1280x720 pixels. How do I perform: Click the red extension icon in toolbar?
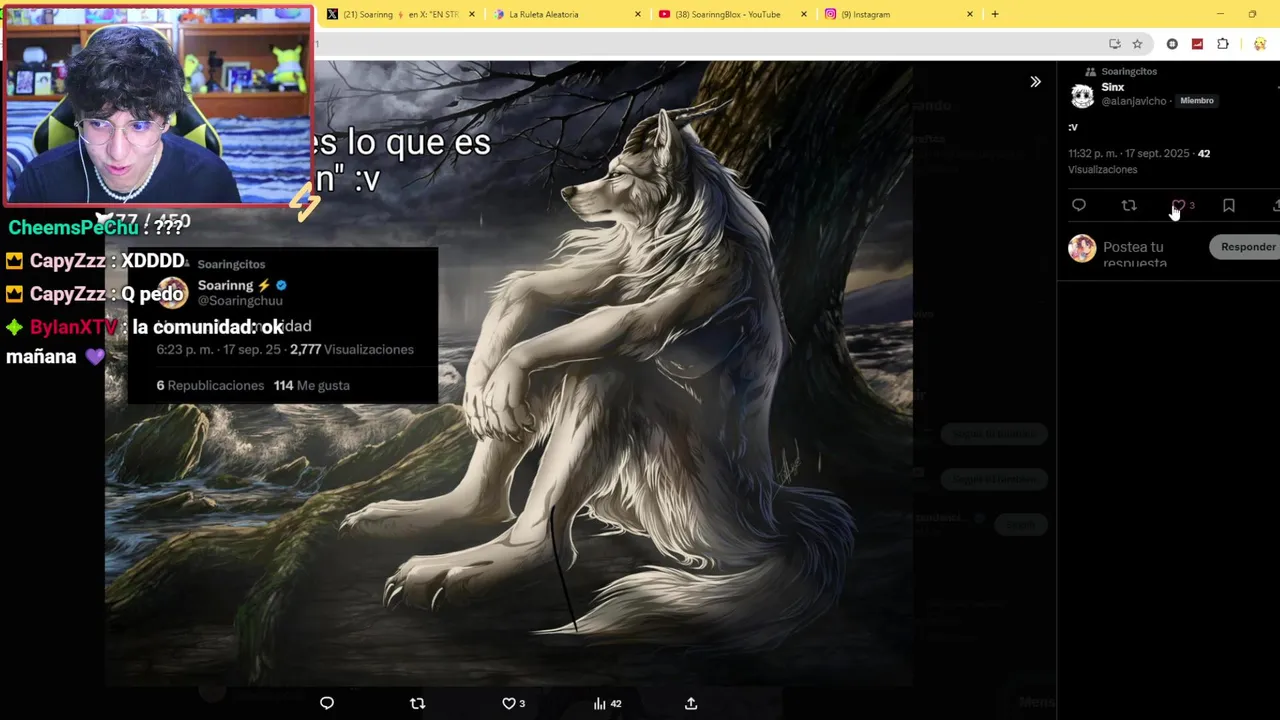coord(1197,44)
